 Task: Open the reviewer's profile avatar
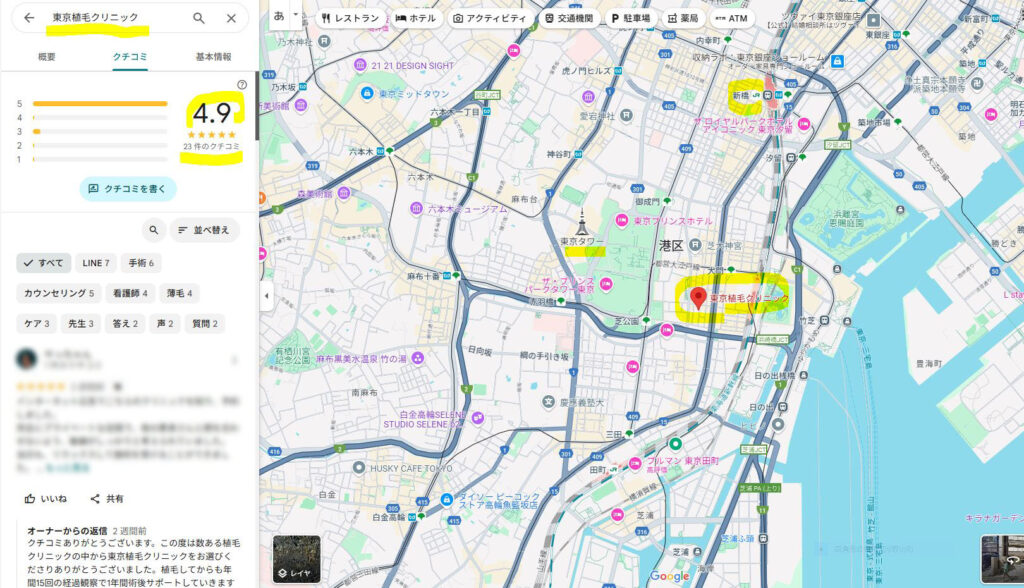(26, 359)
